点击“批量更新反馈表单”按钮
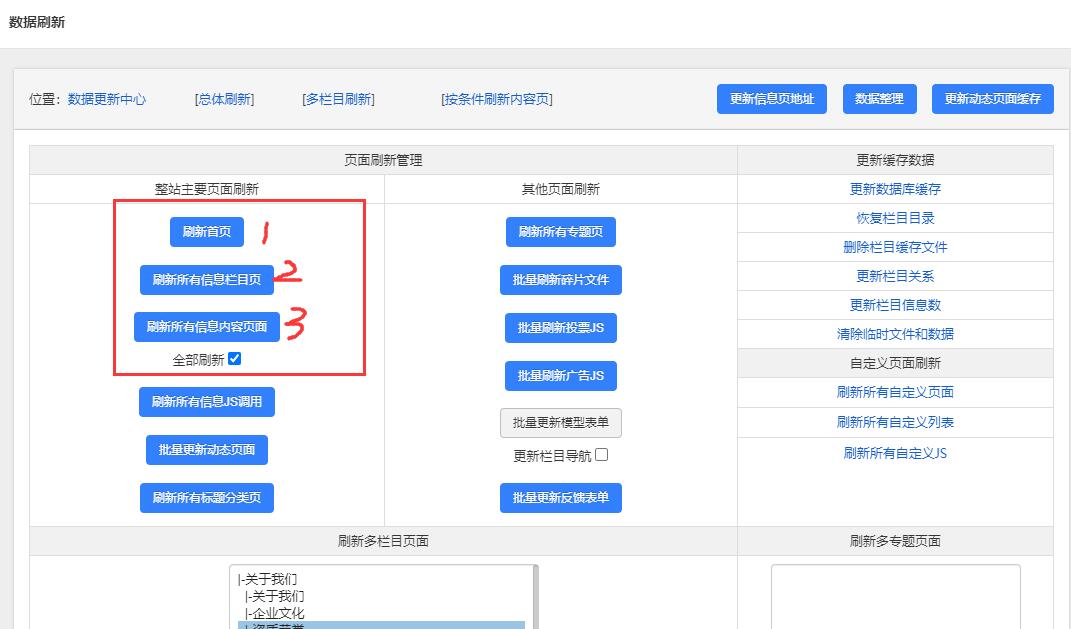 (561, 497)
